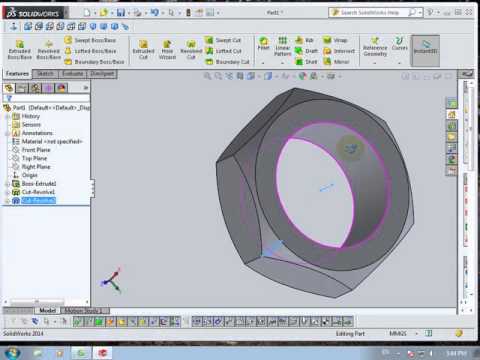Expand the Boss-Extrude1 feature

(x=7, y=184)
